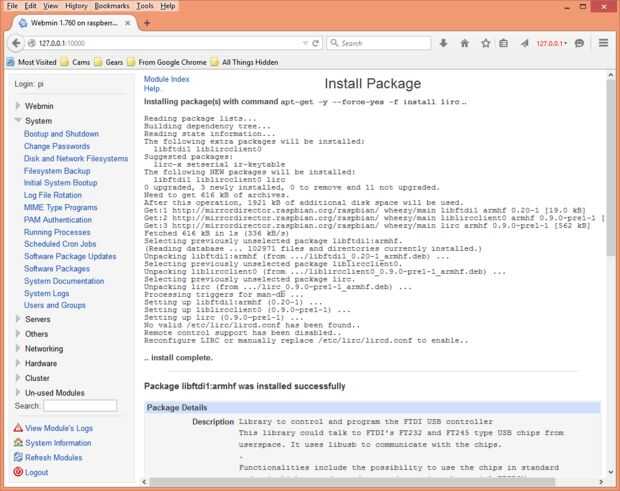This screenshot has height=491, width=620.
Task: Click the browser Search box
Action: pos(379,43)
